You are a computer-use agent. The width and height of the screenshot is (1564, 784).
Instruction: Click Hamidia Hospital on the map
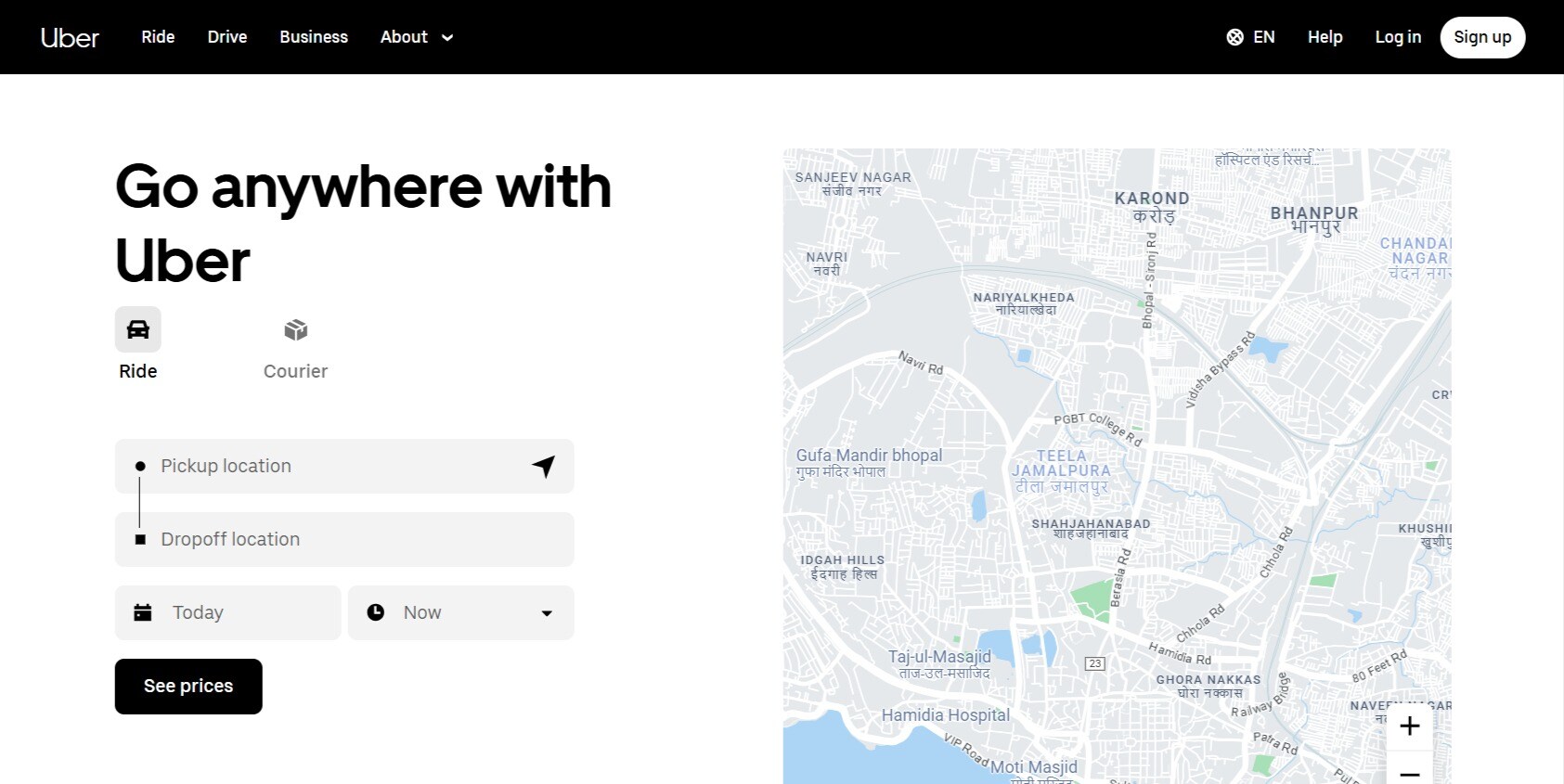tap(946, 715)
